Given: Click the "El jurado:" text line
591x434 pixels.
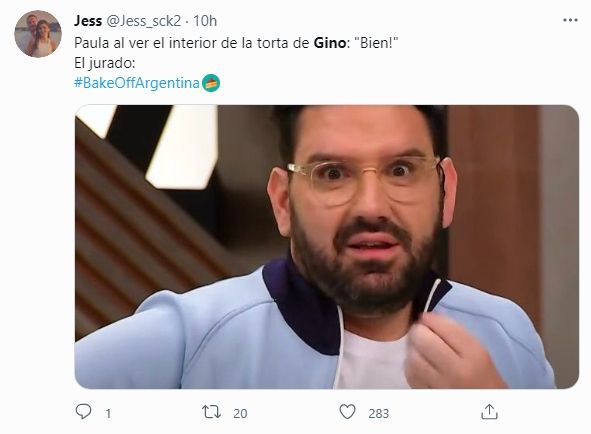Looking at the screenshot, I should [x=104, y=63].
